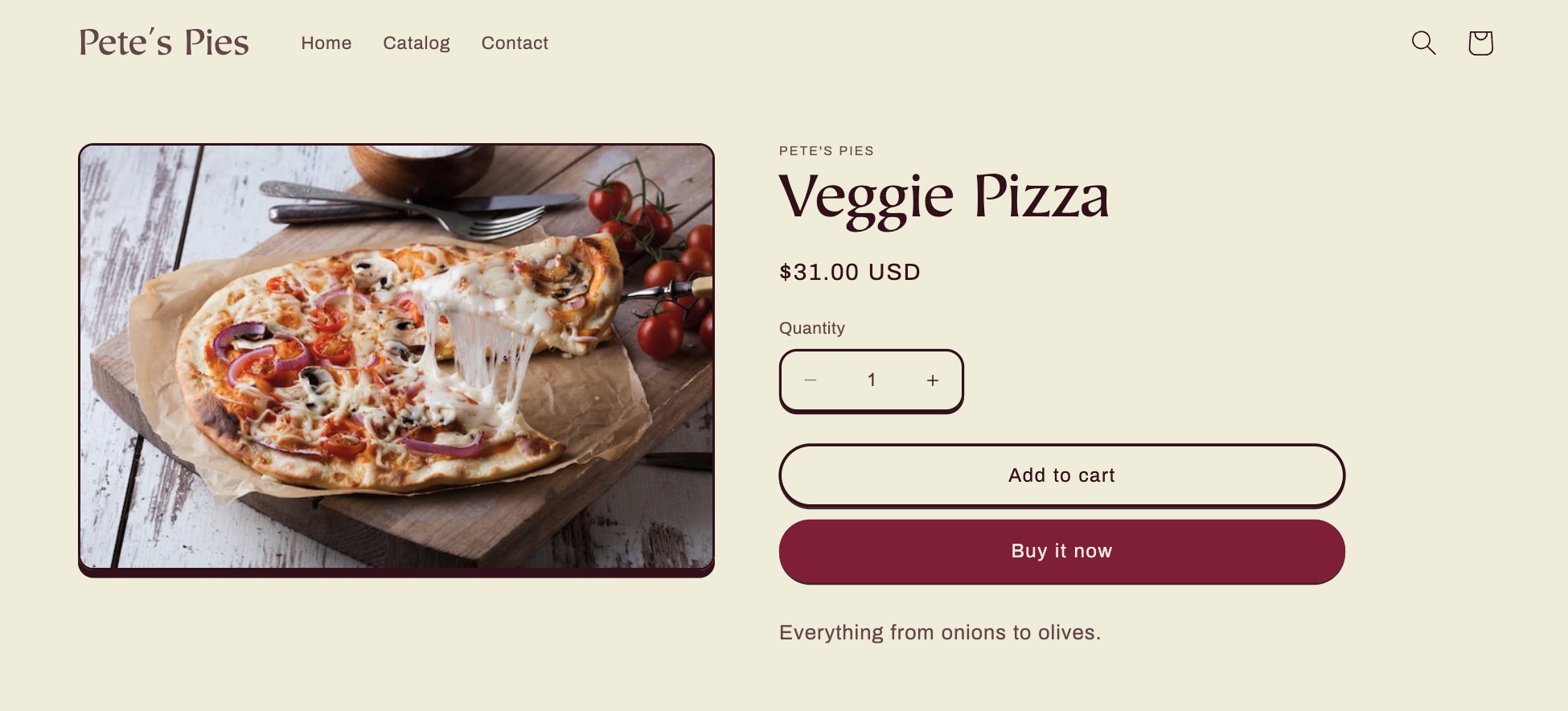Focus the quantity number field

pos(872,380)
